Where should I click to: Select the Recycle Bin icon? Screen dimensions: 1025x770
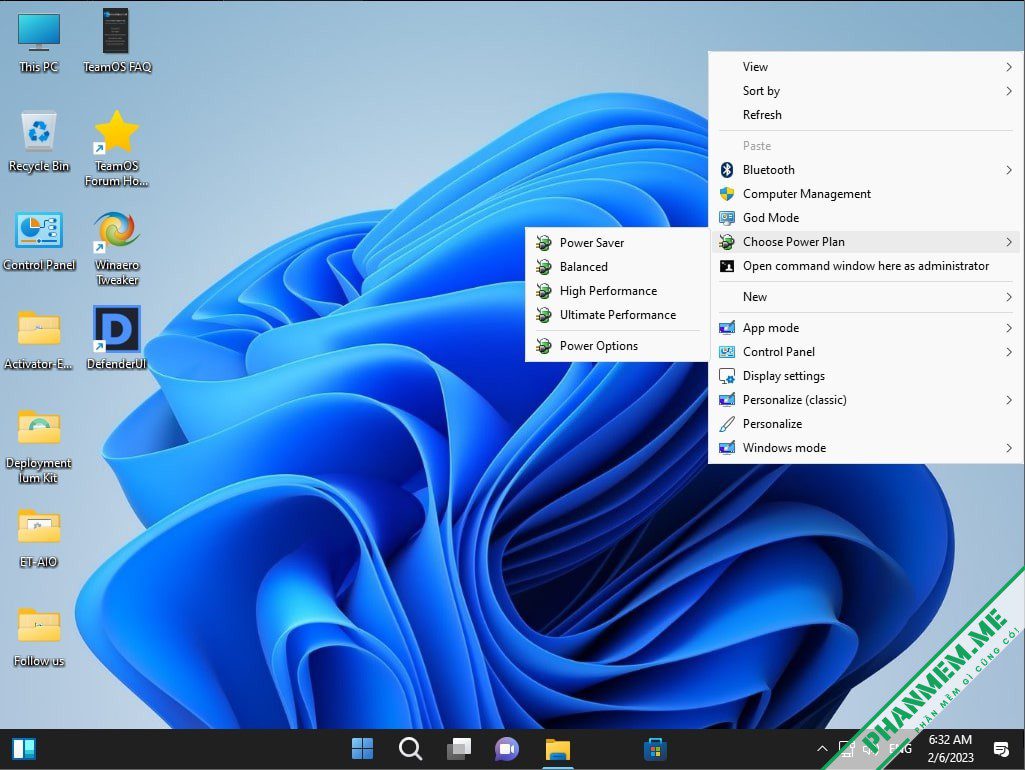pyautogui.click(x=39, y=141)
